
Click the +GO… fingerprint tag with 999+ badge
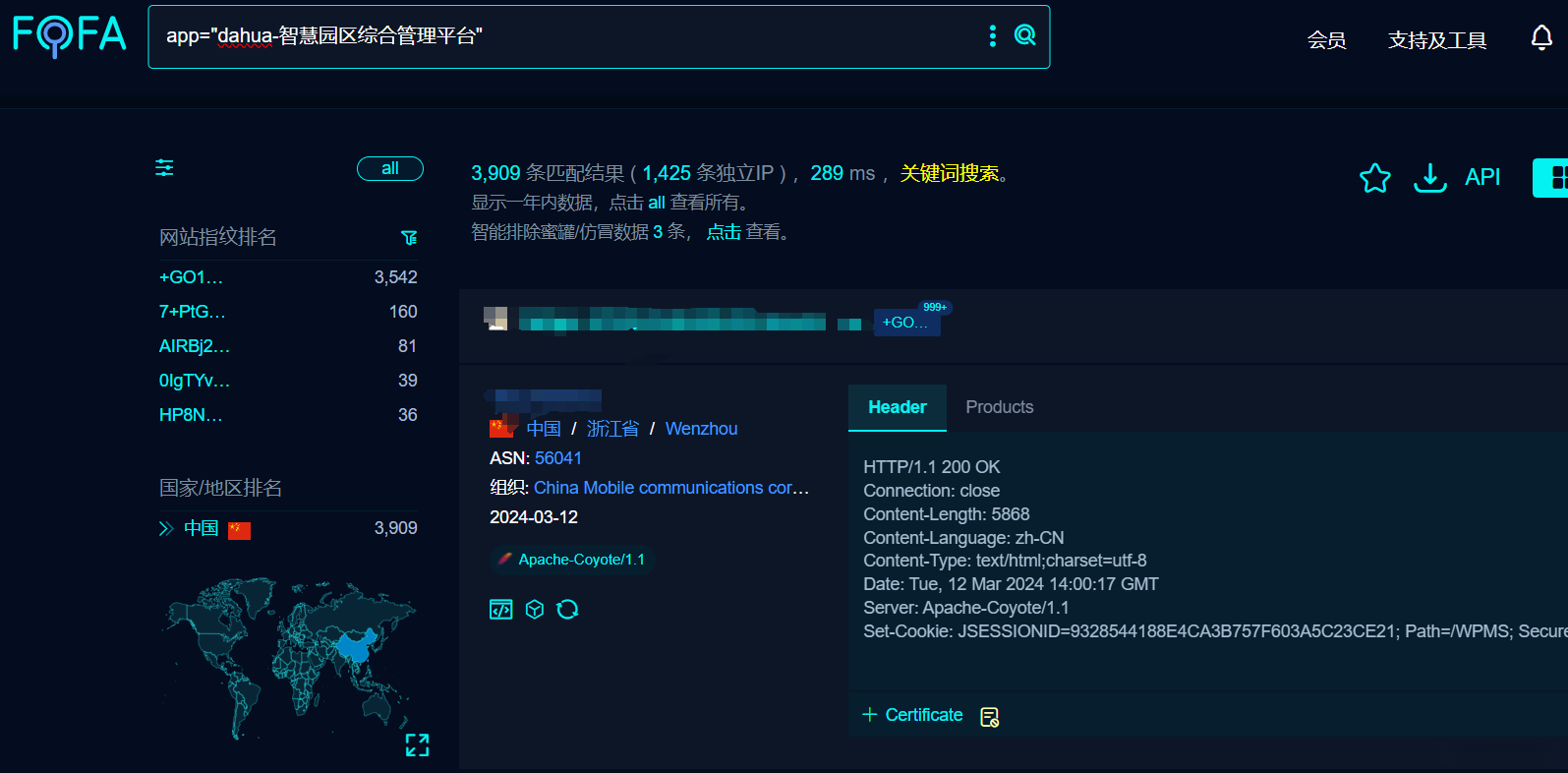point(906,322)
